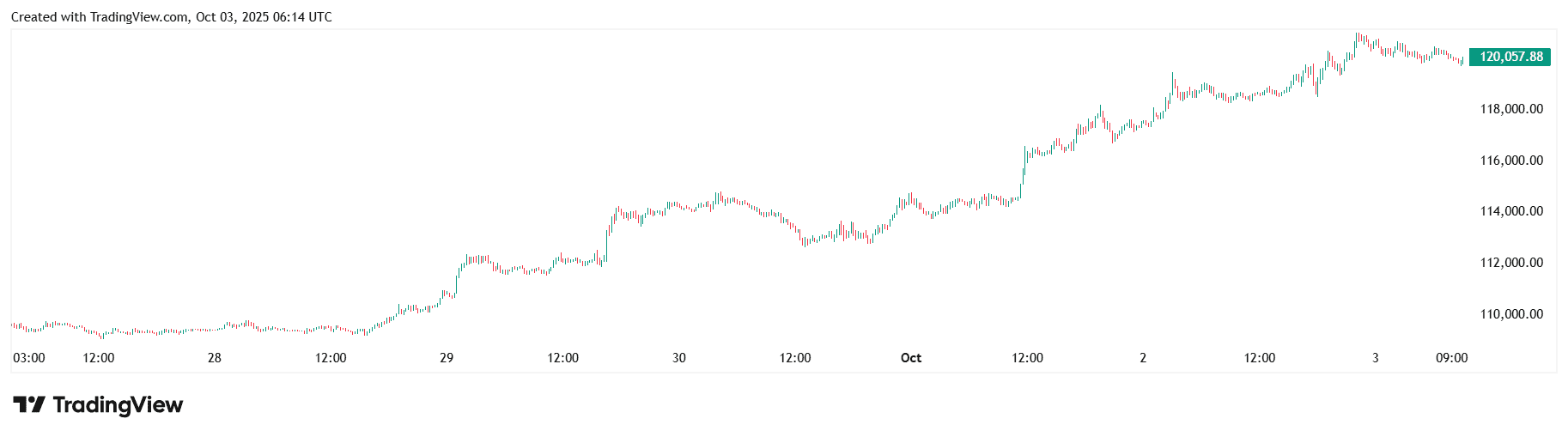
Task: Select the 116,000.00 price axis label
Action: click(1510, 161)
